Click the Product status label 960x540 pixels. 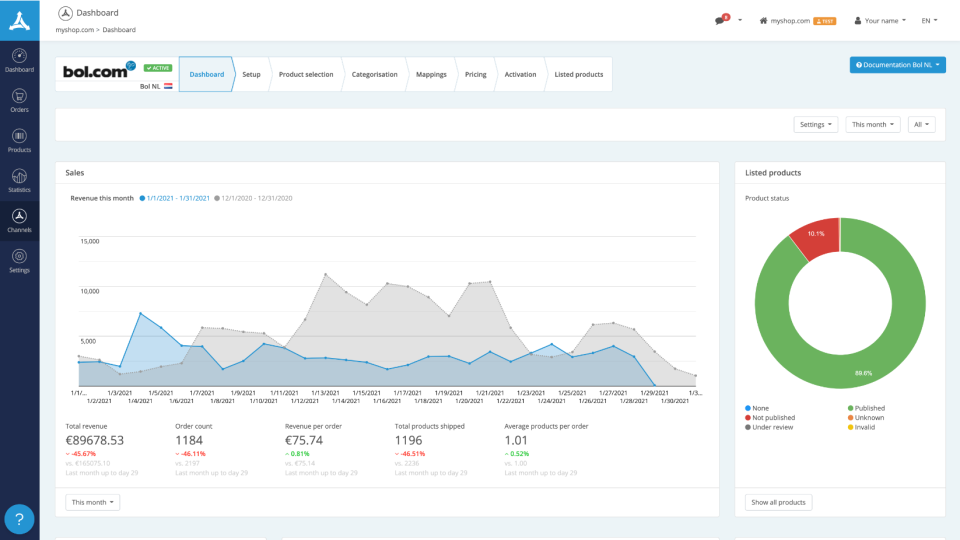767,198
